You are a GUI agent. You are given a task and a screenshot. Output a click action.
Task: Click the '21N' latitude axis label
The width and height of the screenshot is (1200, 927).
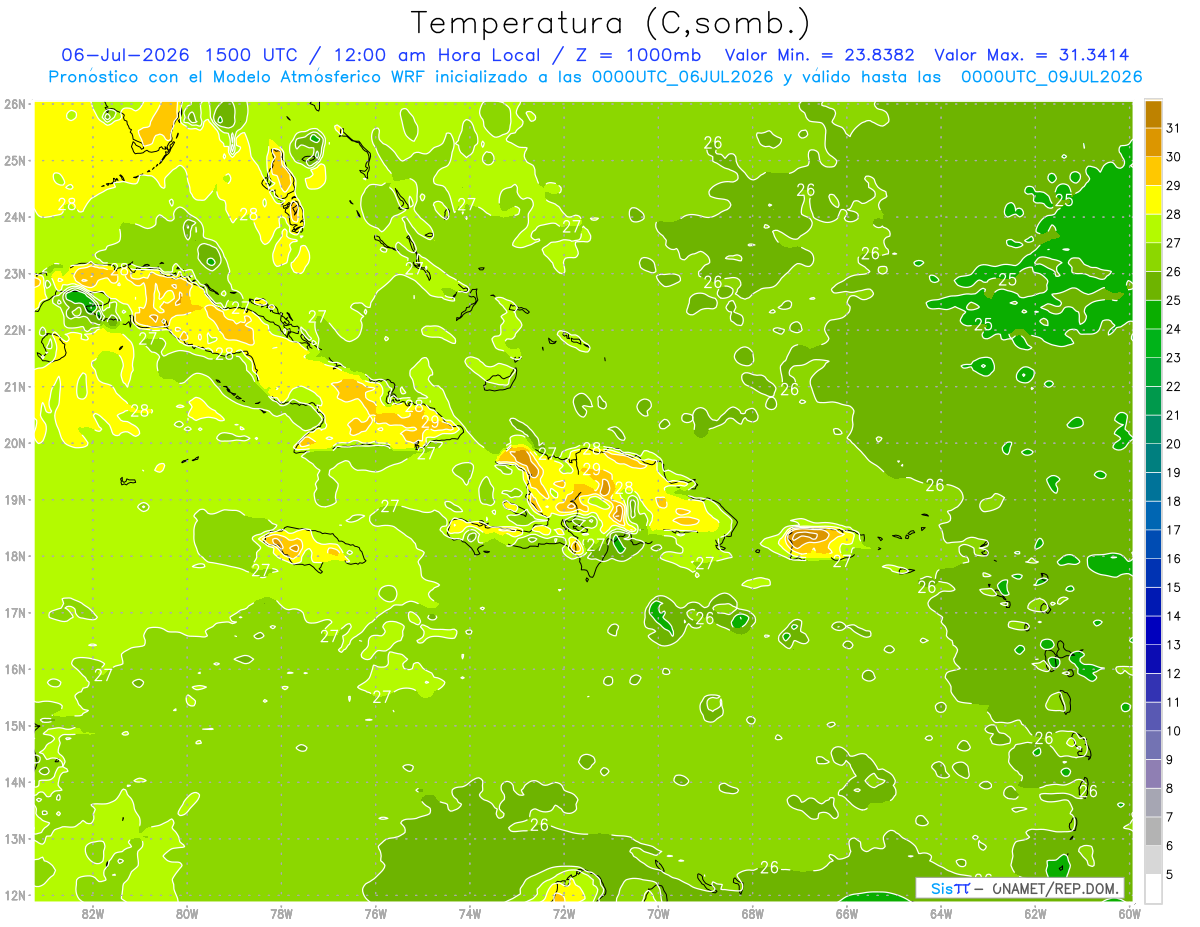[x=14, y=386]
